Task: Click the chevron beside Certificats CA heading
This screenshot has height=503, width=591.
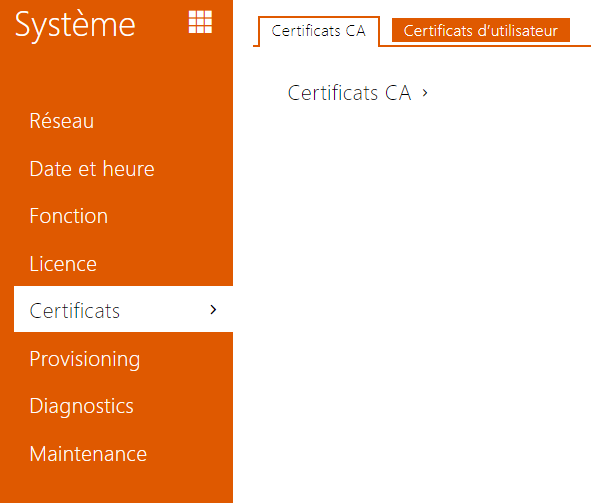Action: click(x=425, y=93)
